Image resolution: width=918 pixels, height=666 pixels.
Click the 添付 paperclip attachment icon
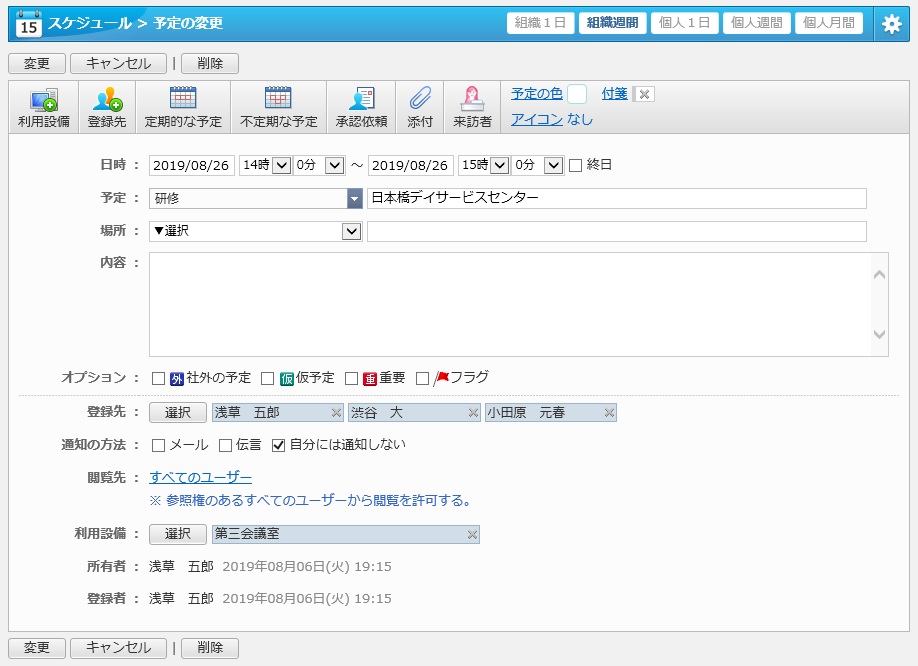pyautogui.click(x=420, y=108)
